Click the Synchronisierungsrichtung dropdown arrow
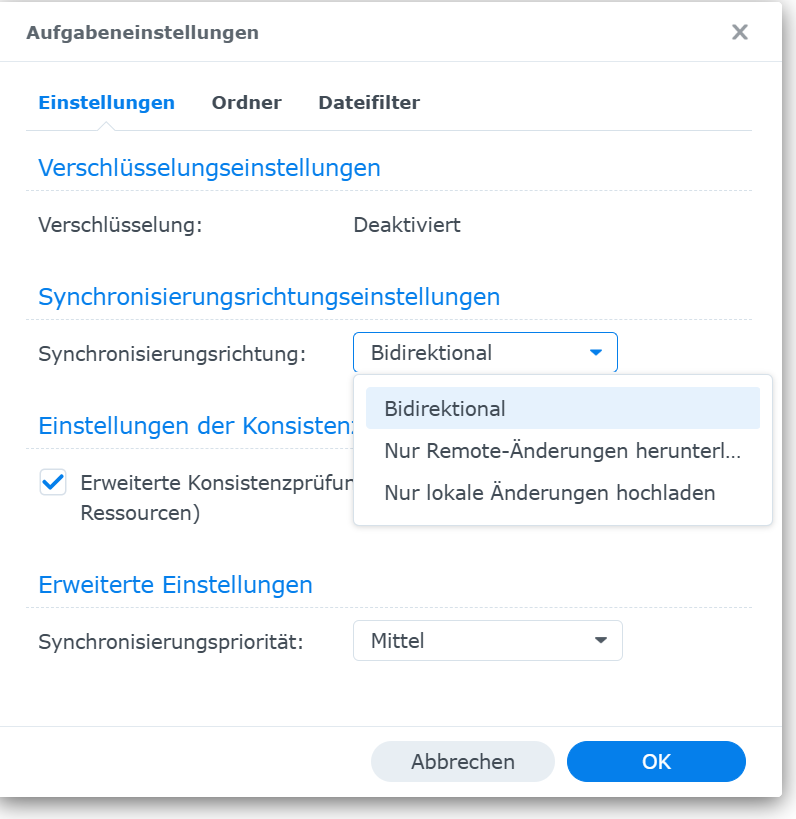 click(596, 353)
